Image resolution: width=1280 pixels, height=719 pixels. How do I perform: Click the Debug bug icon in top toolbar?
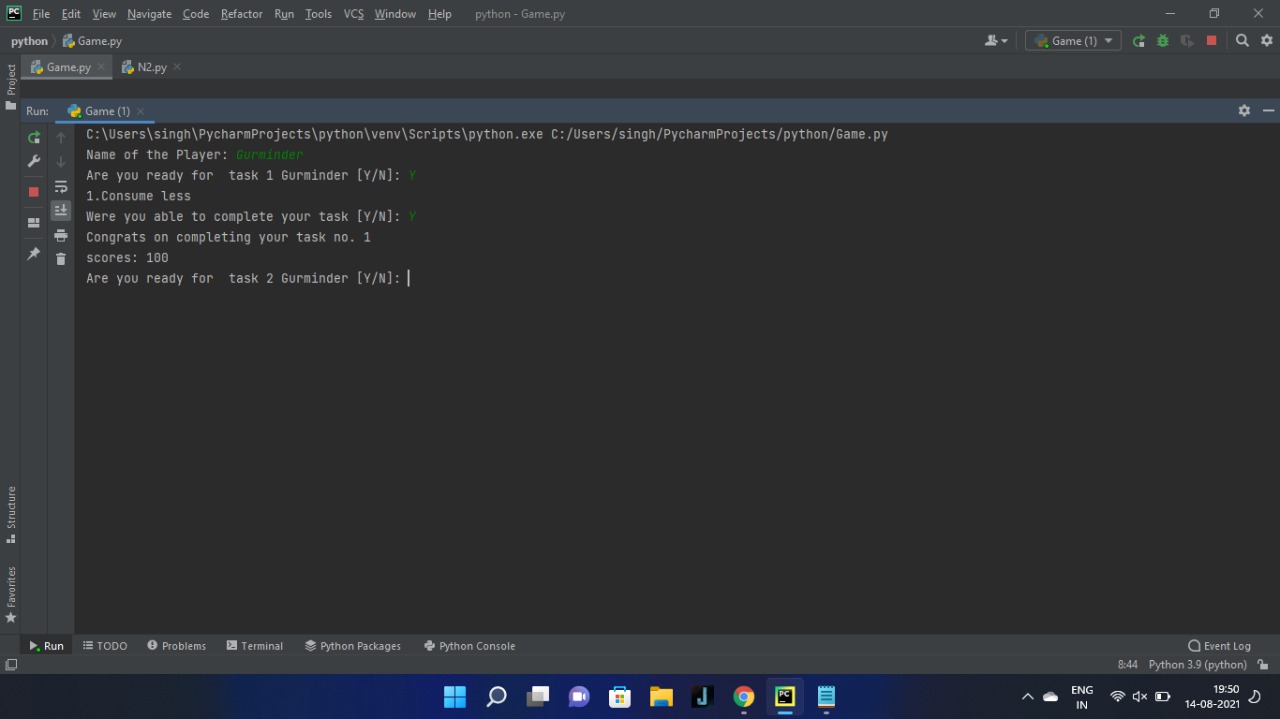coord(1162,41)
